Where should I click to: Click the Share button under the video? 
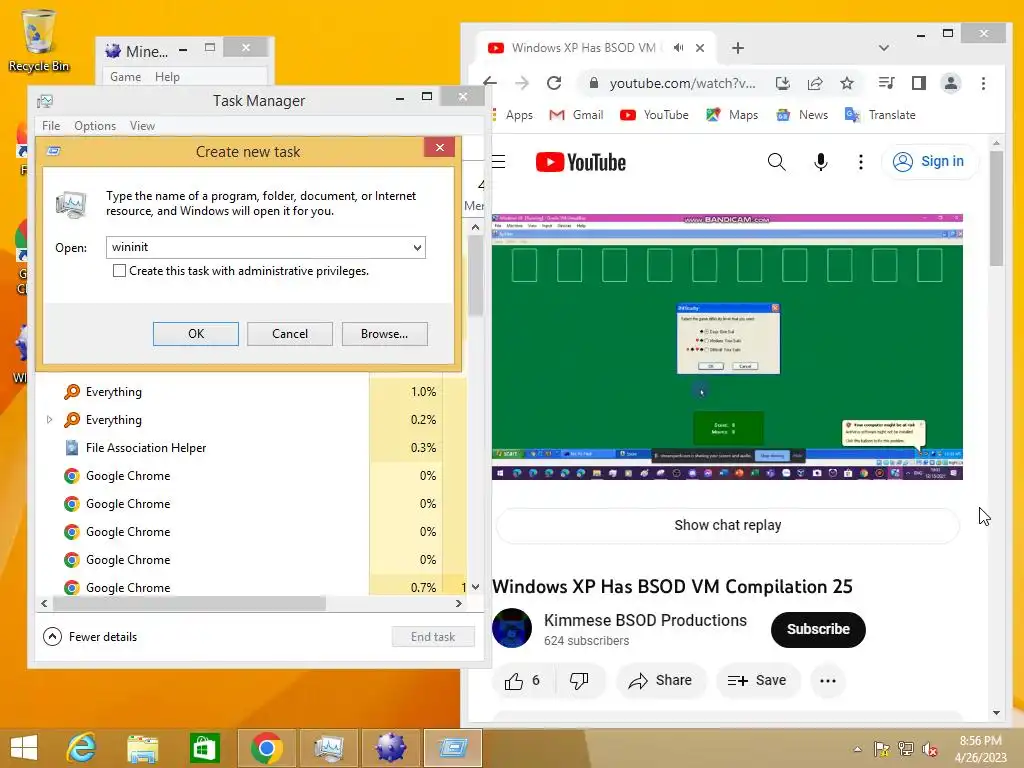tap(660, 680)
